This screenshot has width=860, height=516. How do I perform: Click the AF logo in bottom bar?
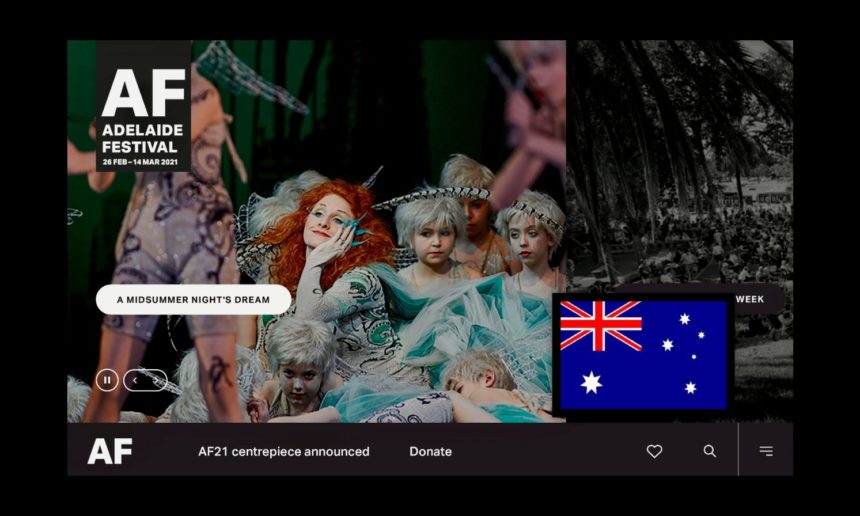(x=110, y=451)
